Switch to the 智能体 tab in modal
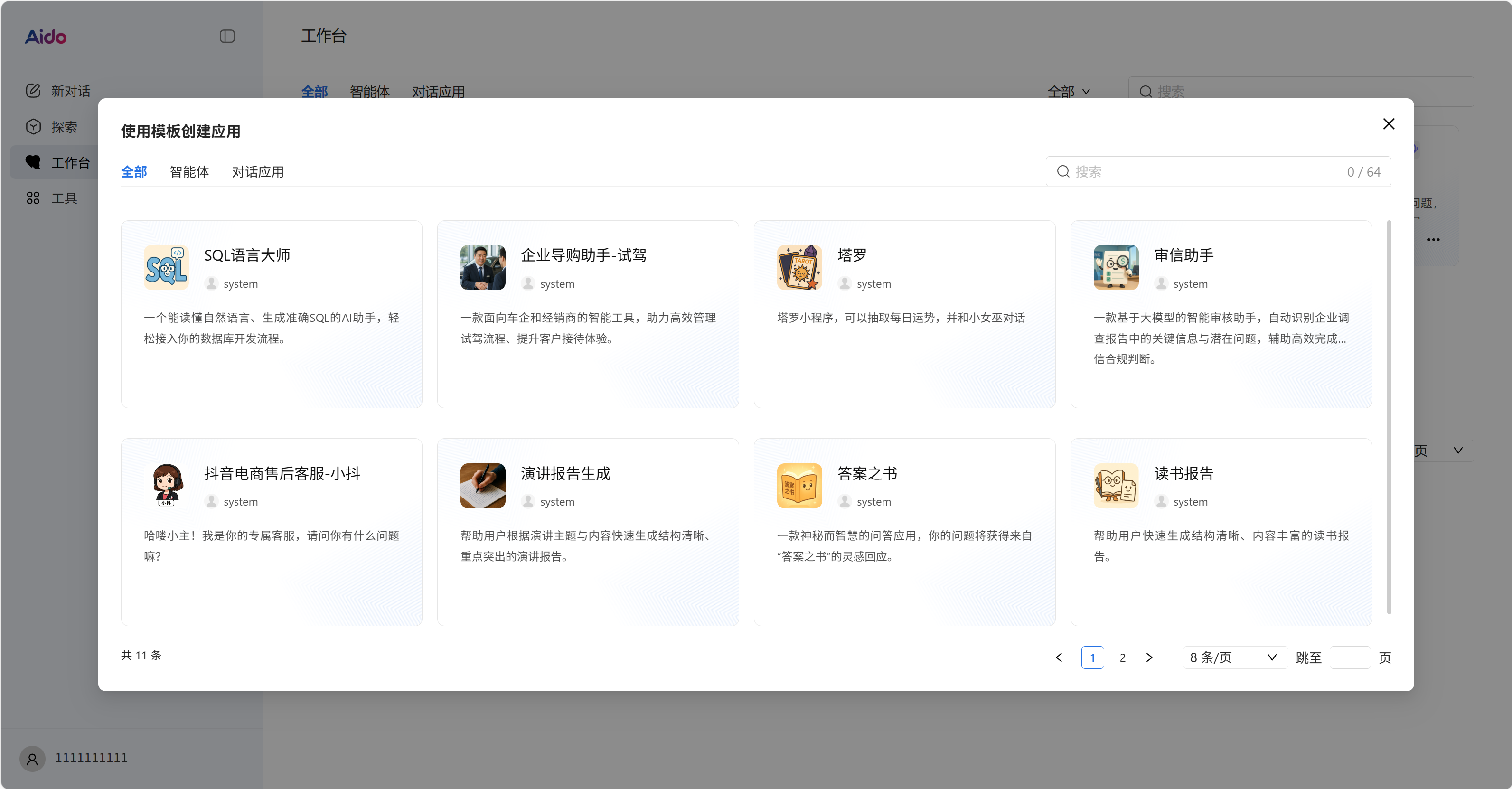Viewport: 1512px width, 789px height. coord(189,171)
